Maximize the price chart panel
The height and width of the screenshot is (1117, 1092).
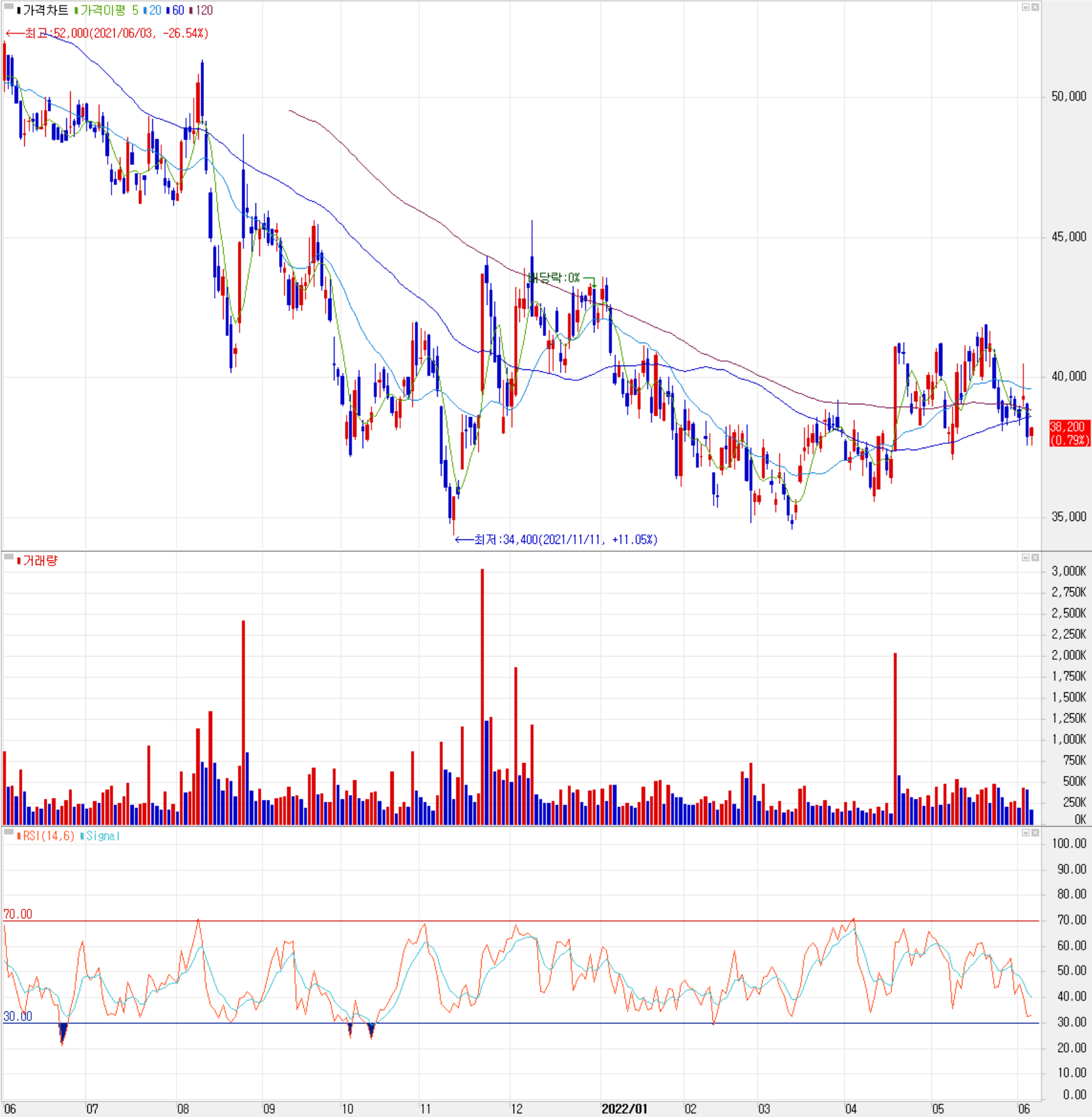pos(1026,7)
